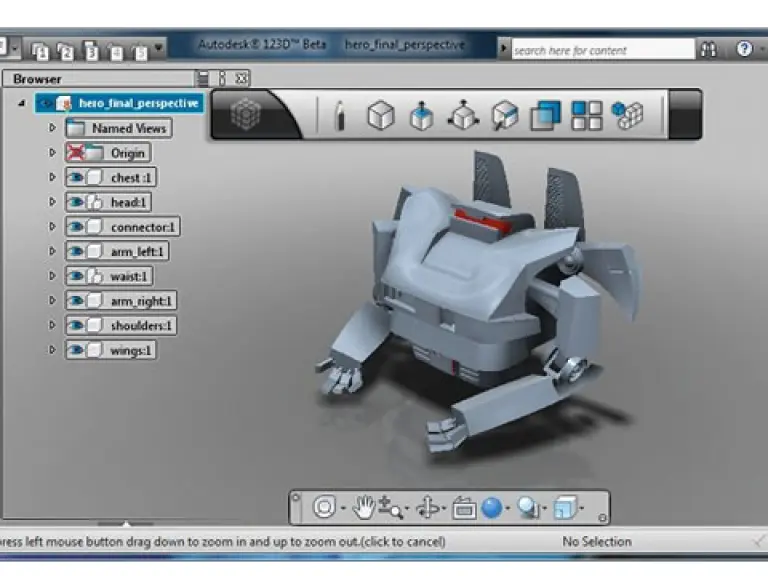Click the binoculars search icon
Viewport: 768px width, 576px height.
click(x=708, y=49)
